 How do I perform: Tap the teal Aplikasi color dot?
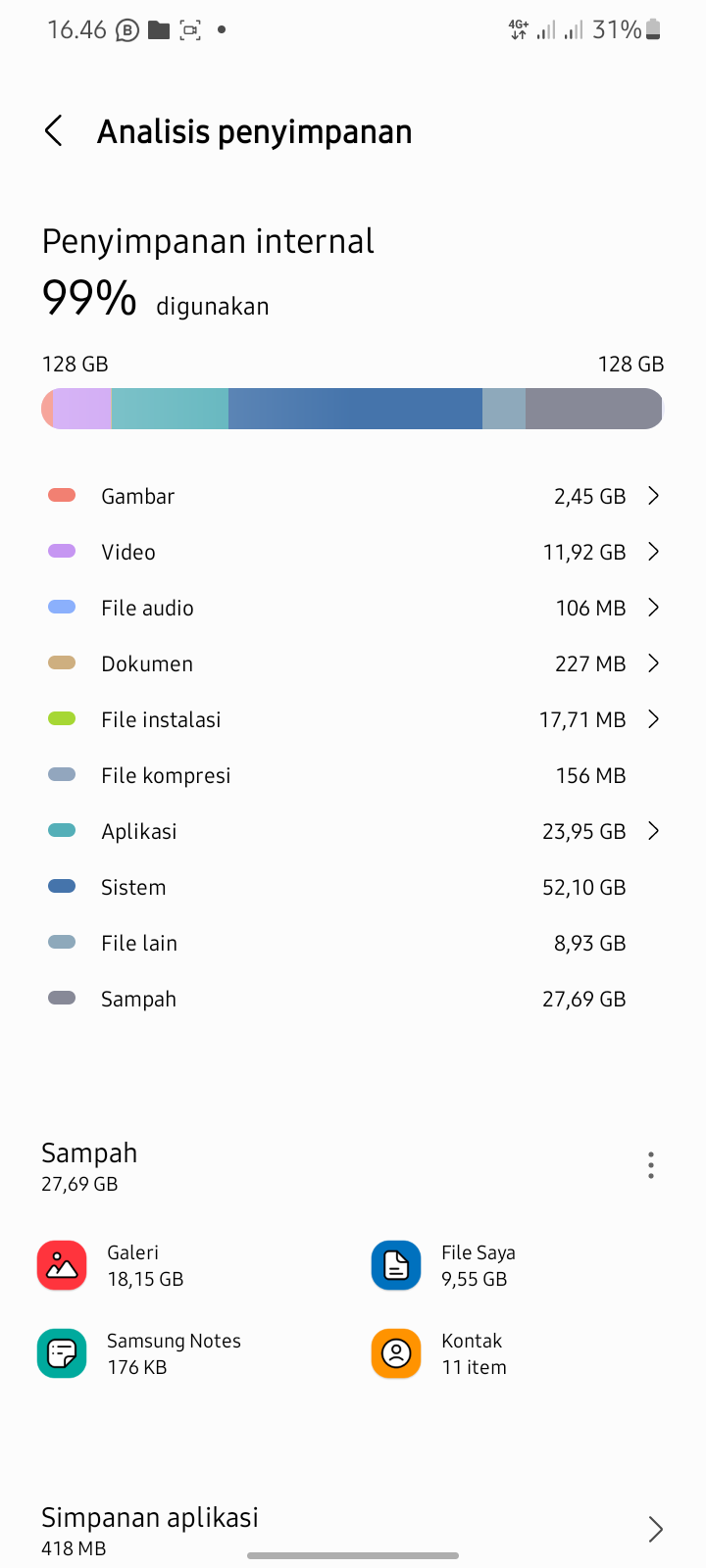tap(62, 831)
